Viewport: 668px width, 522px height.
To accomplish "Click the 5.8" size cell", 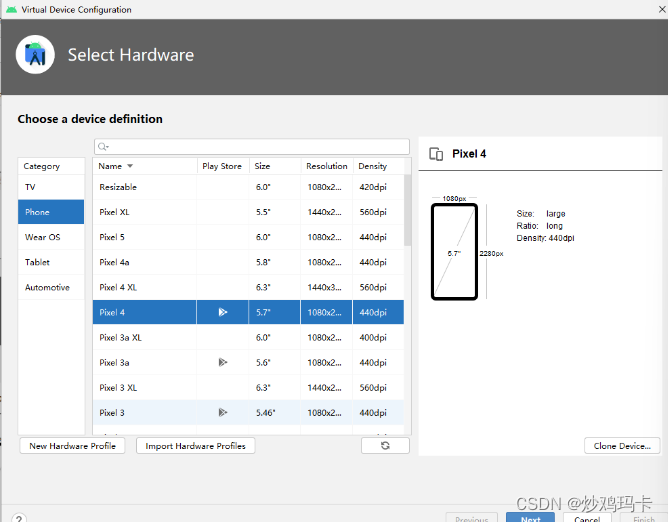I will pyautogui.click(x=275, y=262).
